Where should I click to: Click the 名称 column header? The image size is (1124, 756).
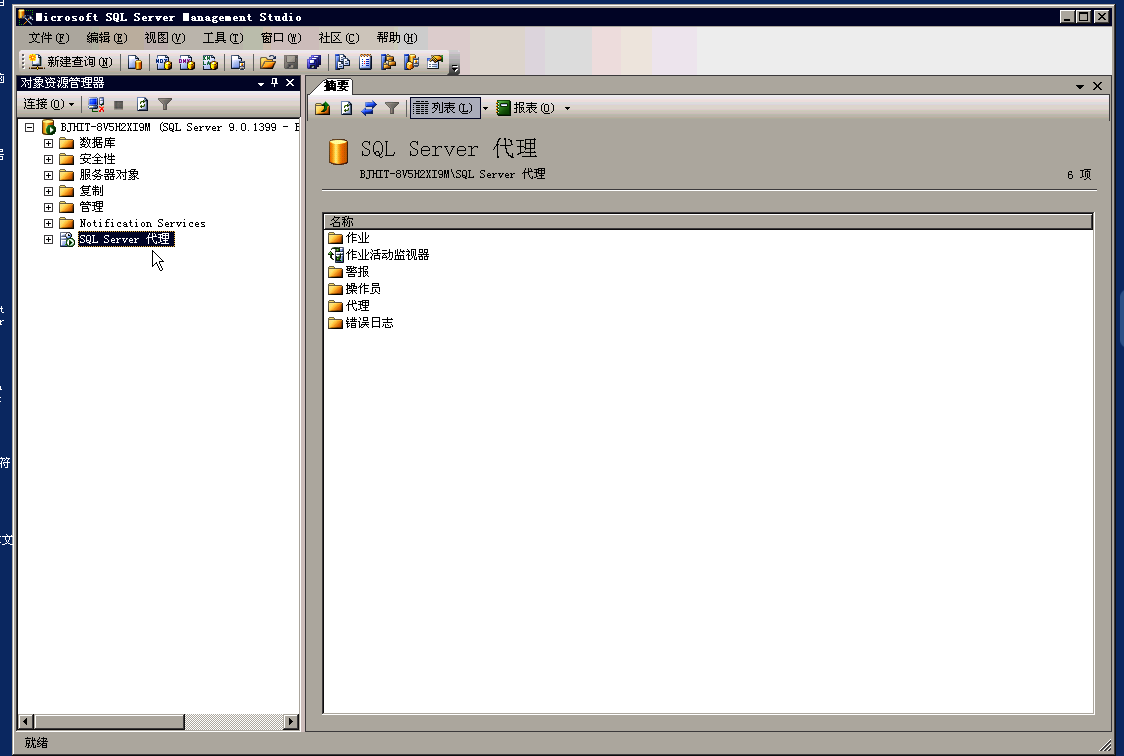[x=708, y=221]
